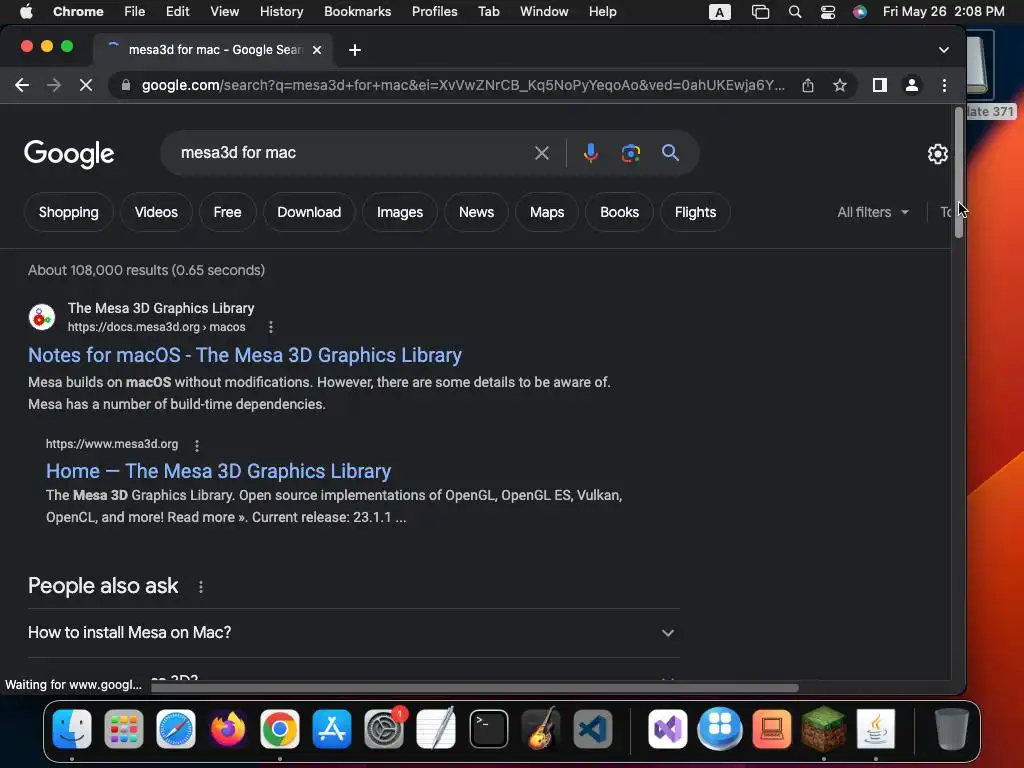Click the magnifier search button
The width and height of the screenshot is (1024, 768).
670,153
